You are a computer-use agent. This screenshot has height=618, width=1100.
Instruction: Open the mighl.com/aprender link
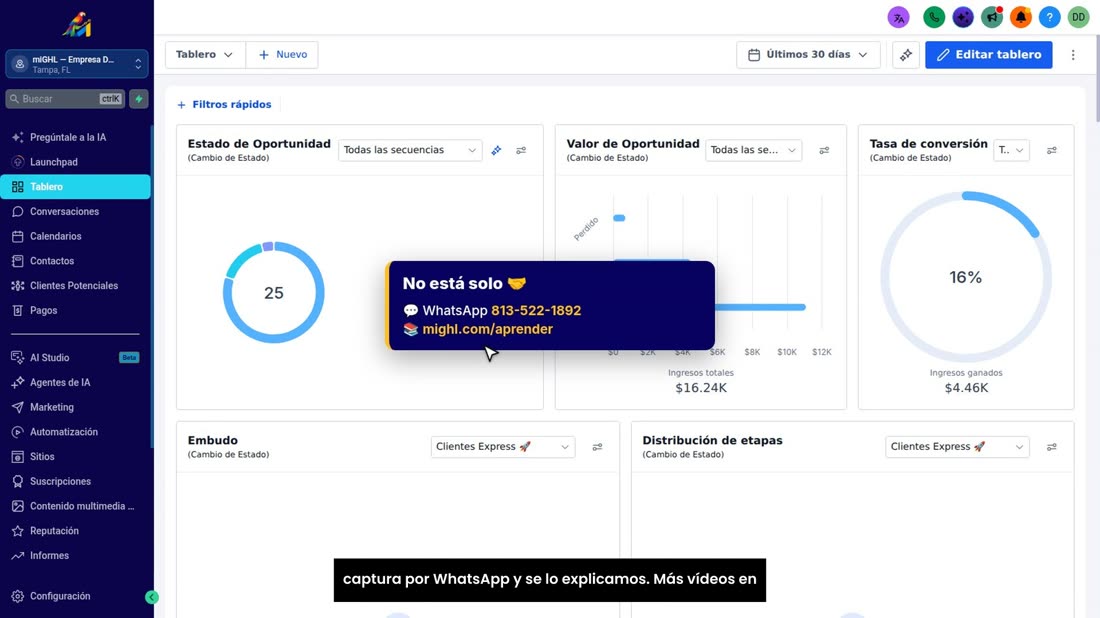pos(488,329)
